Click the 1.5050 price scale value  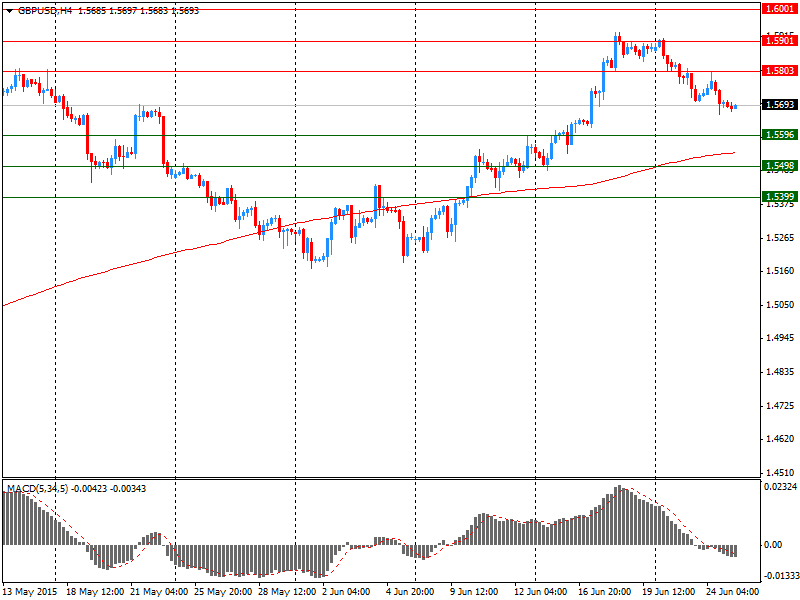tap(781, 305)
